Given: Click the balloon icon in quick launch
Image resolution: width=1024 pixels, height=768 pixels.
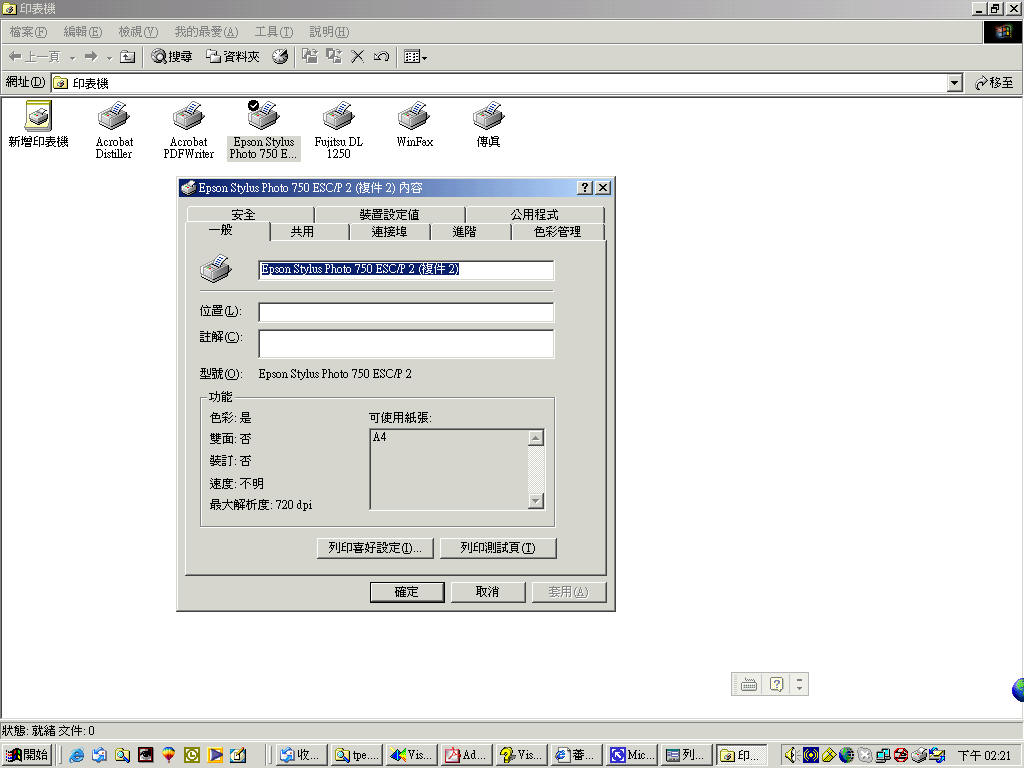Looking at the screenshot, I should pos(168,755).
